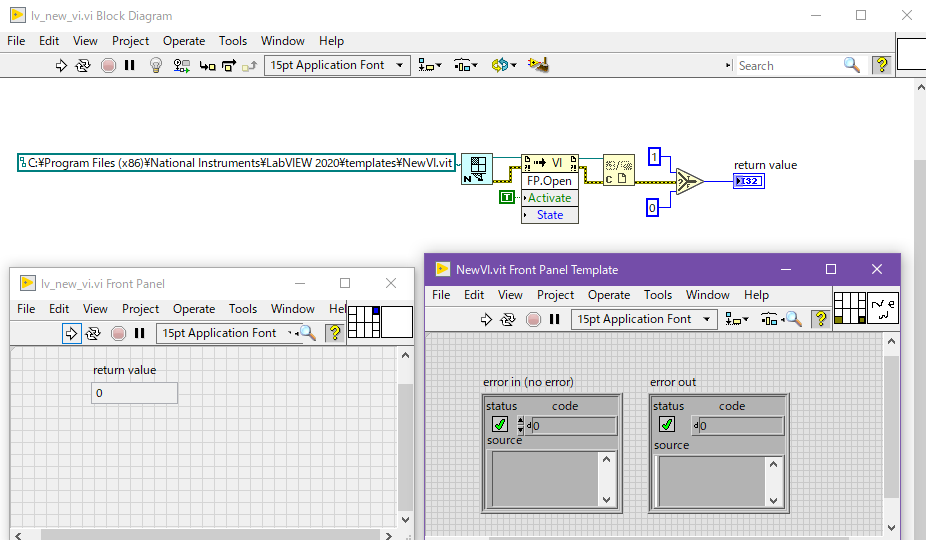The image size is (926, 540).
Task: Click Clean Up Diagram broom icon
Action: (538, 65)
